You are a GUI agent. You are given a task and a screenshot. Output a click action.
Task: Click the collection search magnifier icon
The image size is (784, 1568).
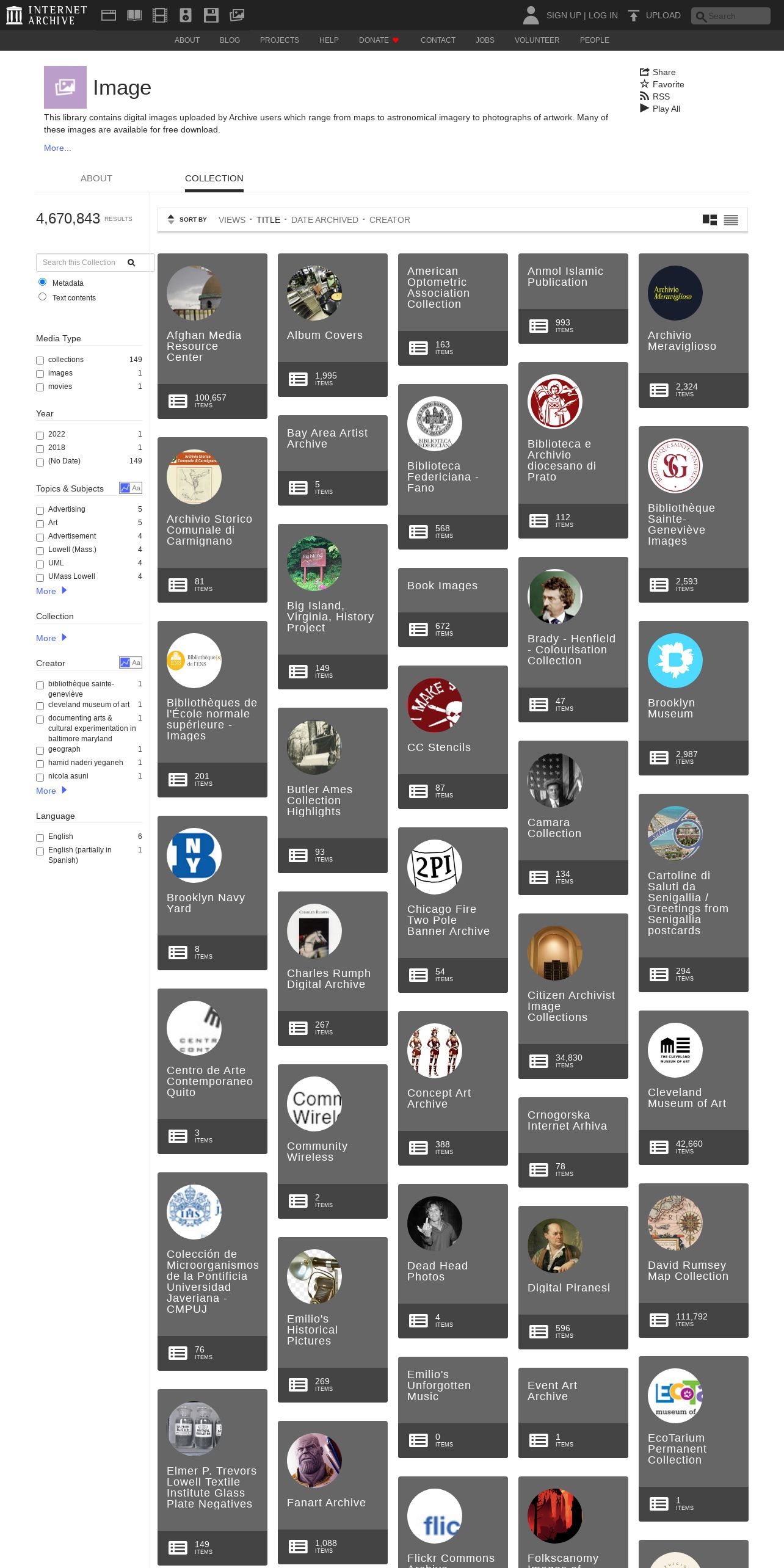click(x=131, y=263)
